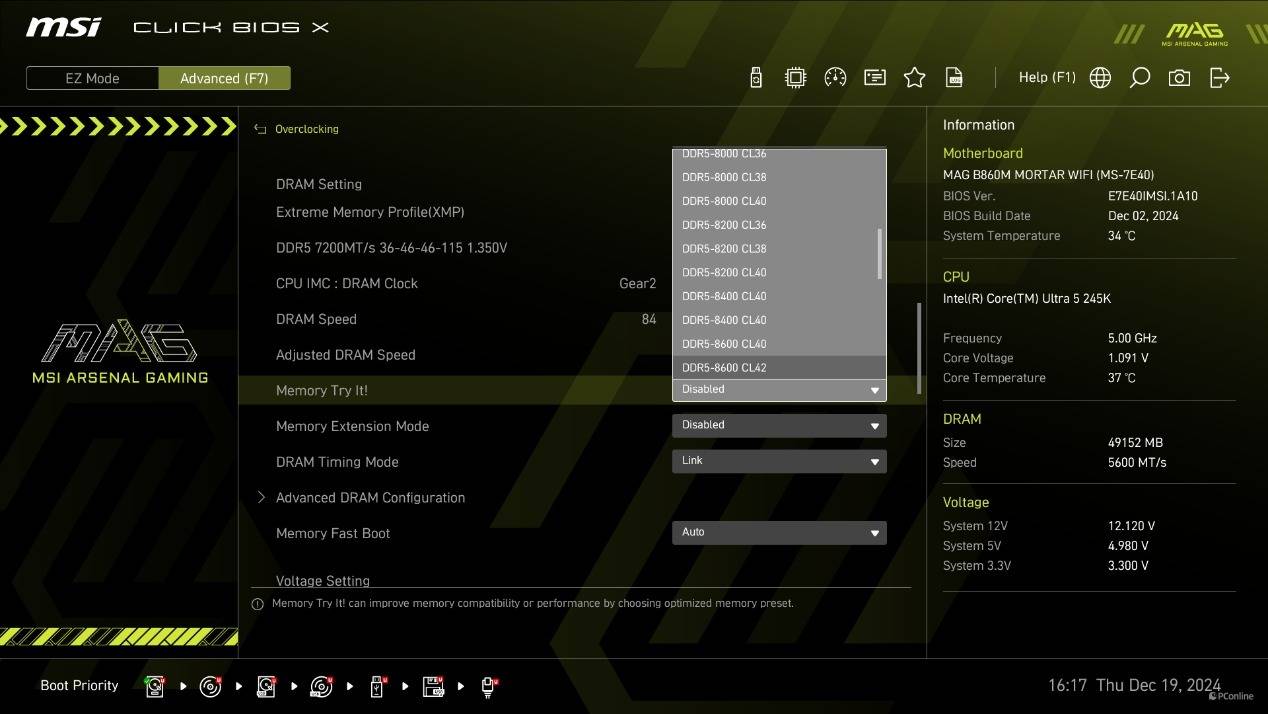Click the exit door icon
1268x714 pixels.
[1219, 78]
